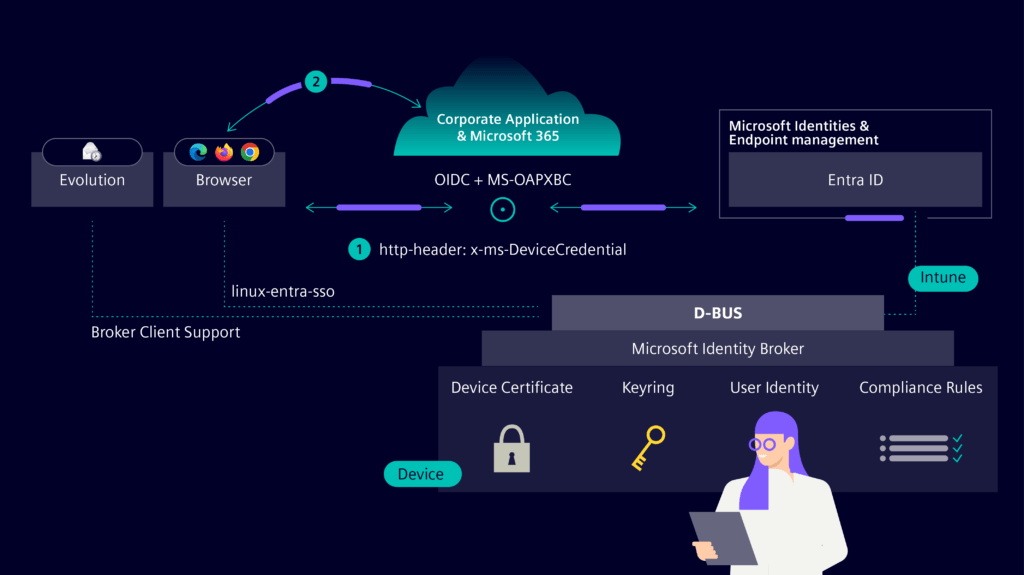Click the Entra ID box
The image size is (1024, 575).
(855, 180)
